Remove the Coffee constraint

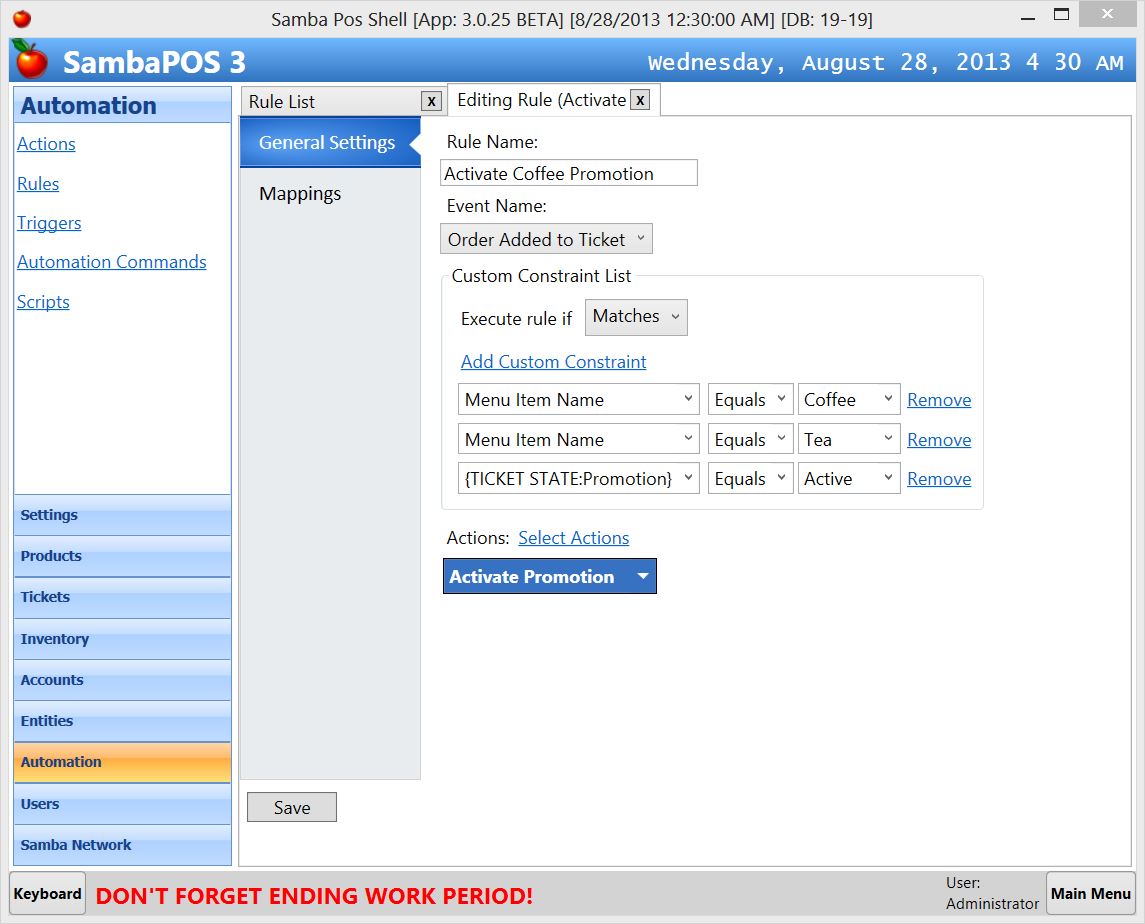[x=939, y=400]
